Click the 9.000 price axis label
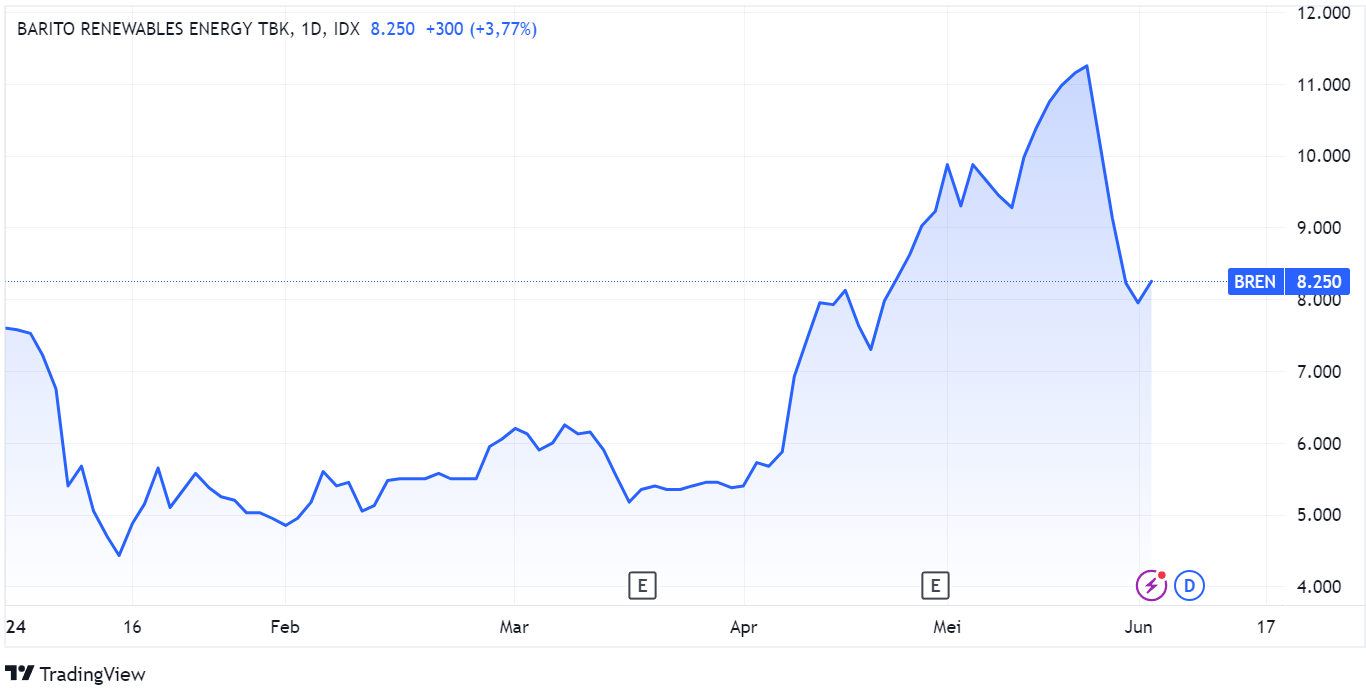The width and height of the screenshot is (1366, 697). [x=1320, y=228]
